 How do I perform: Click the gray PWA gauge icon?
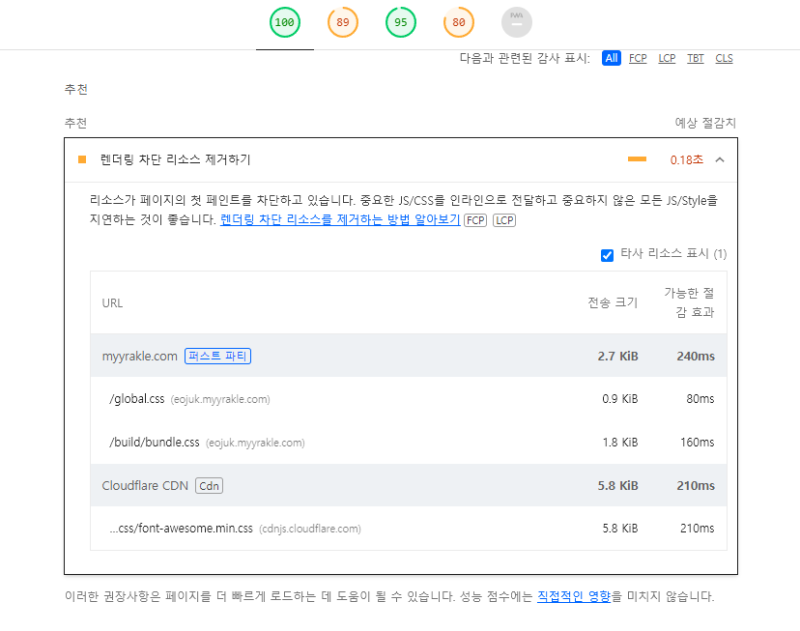point(517,22)
